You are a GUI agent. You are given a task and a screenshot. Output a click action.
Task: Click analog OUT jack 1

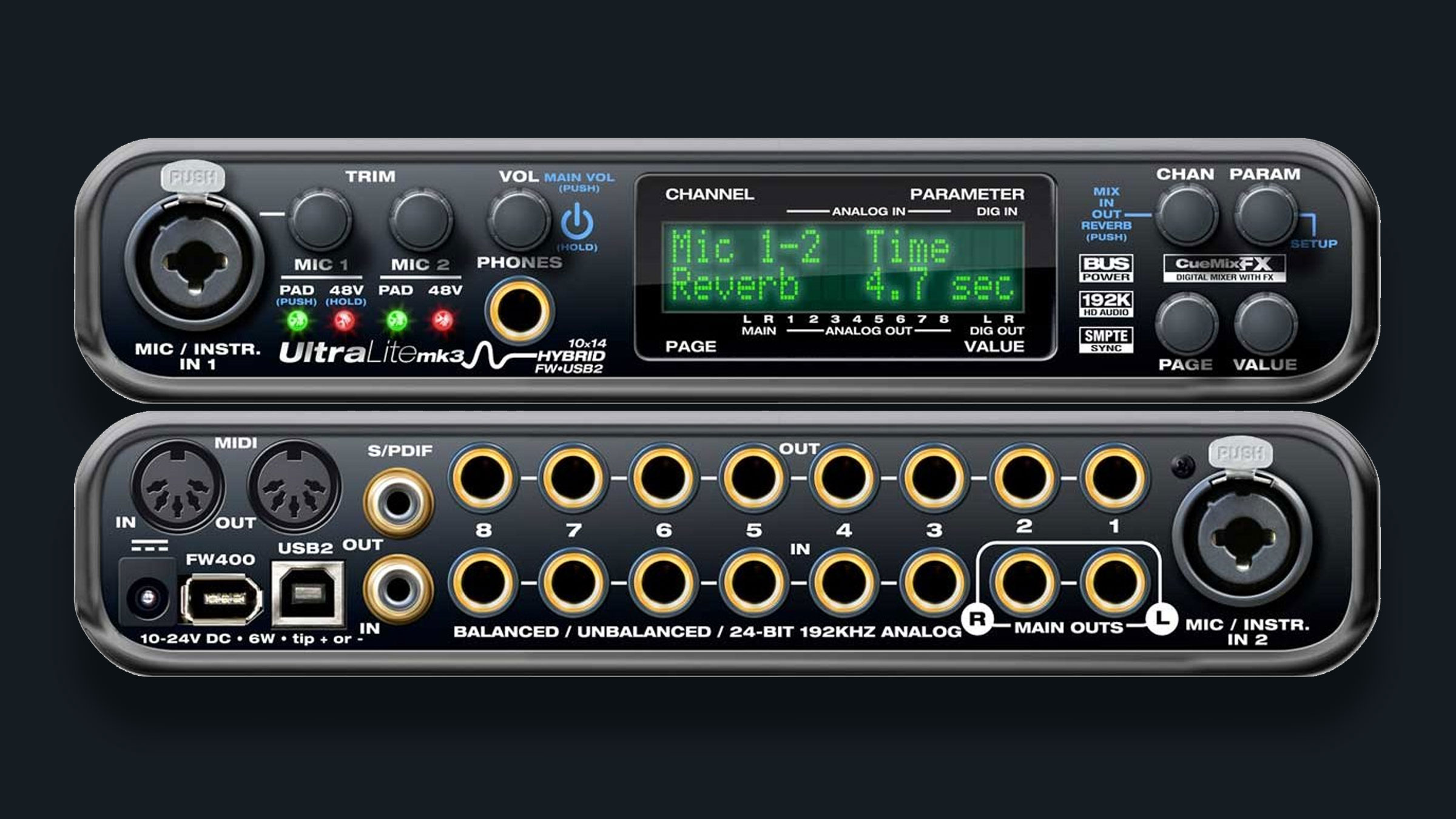coord(1115,478)
